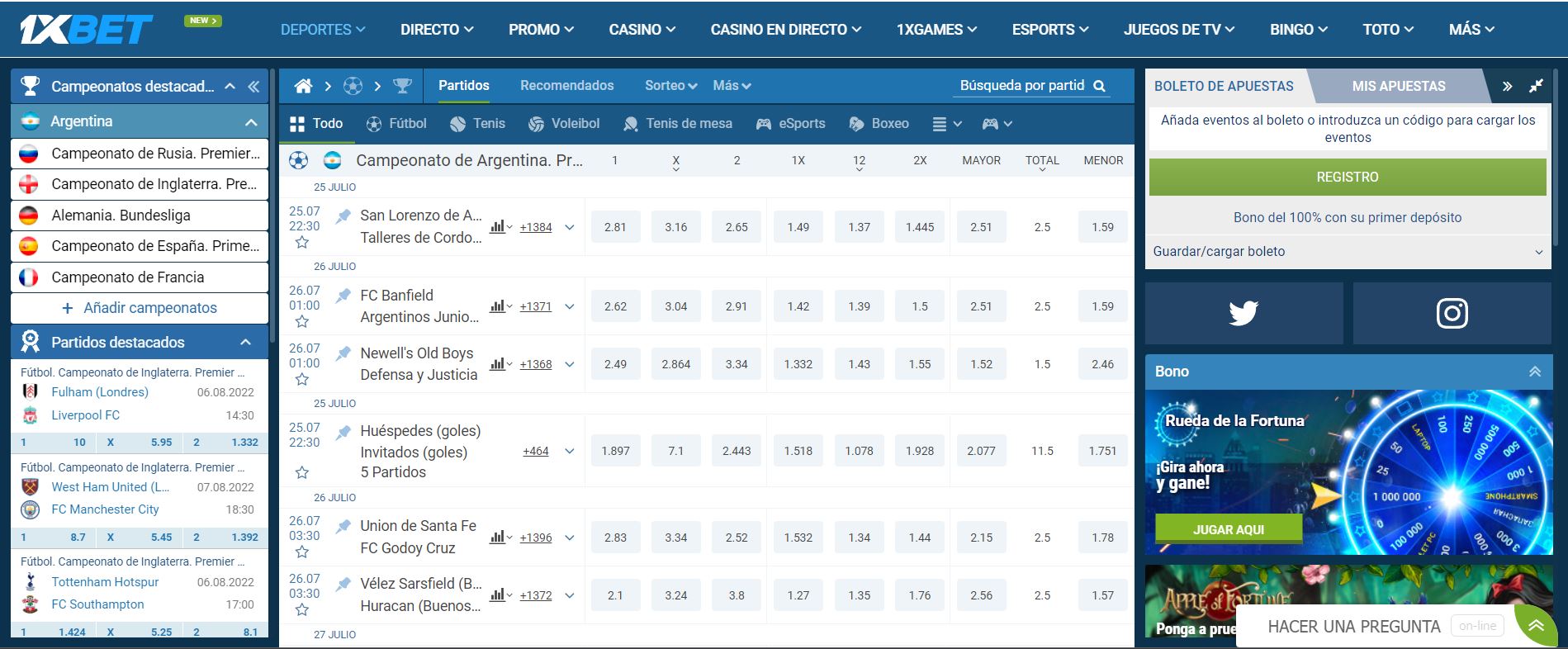
Task: Favorite the FC Banfield match star
Action: tap(302, 321)
